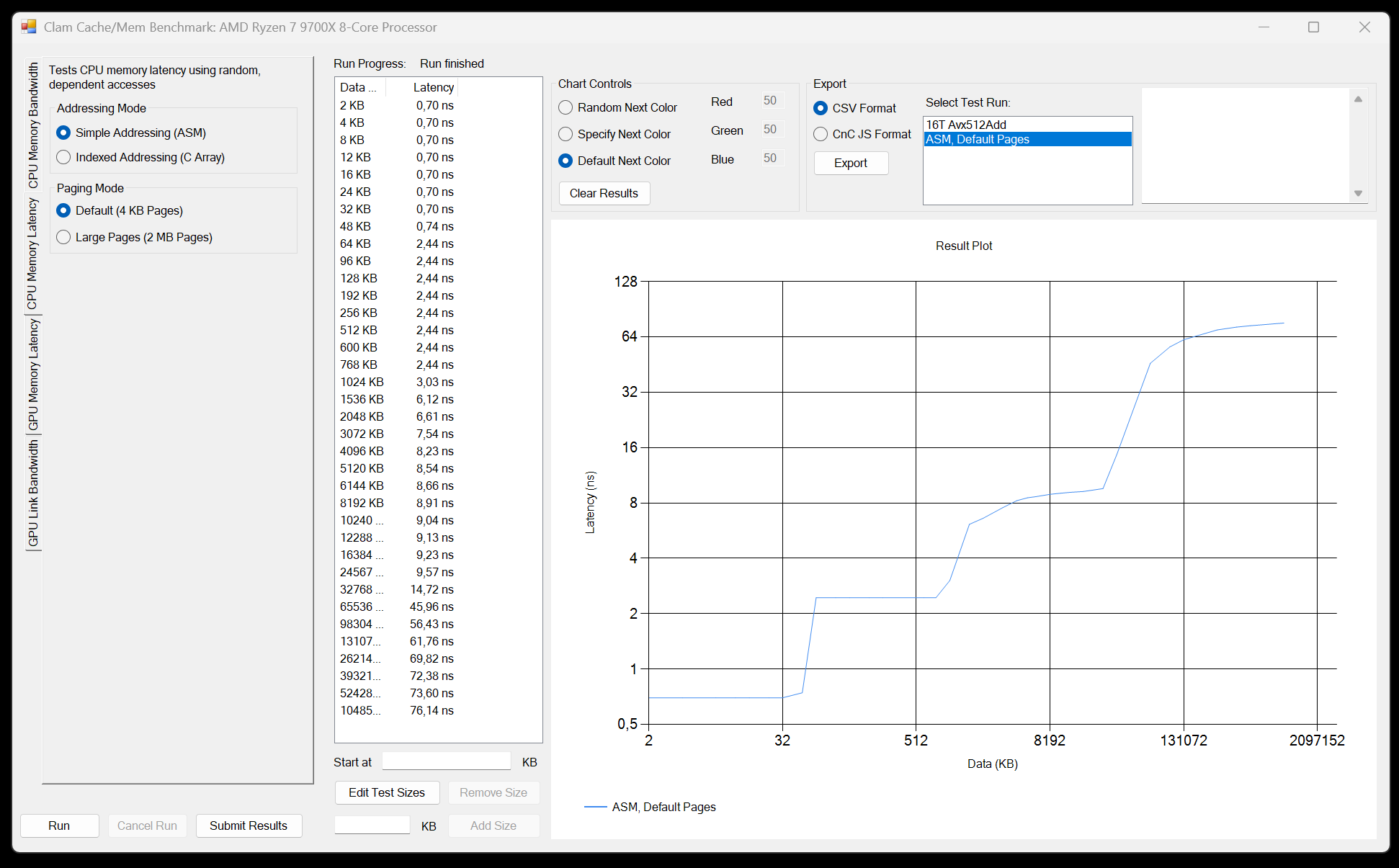This screenshot has width=1399, height=868.
Task: Choose Random Next Color option
Action: pos(566,107)
